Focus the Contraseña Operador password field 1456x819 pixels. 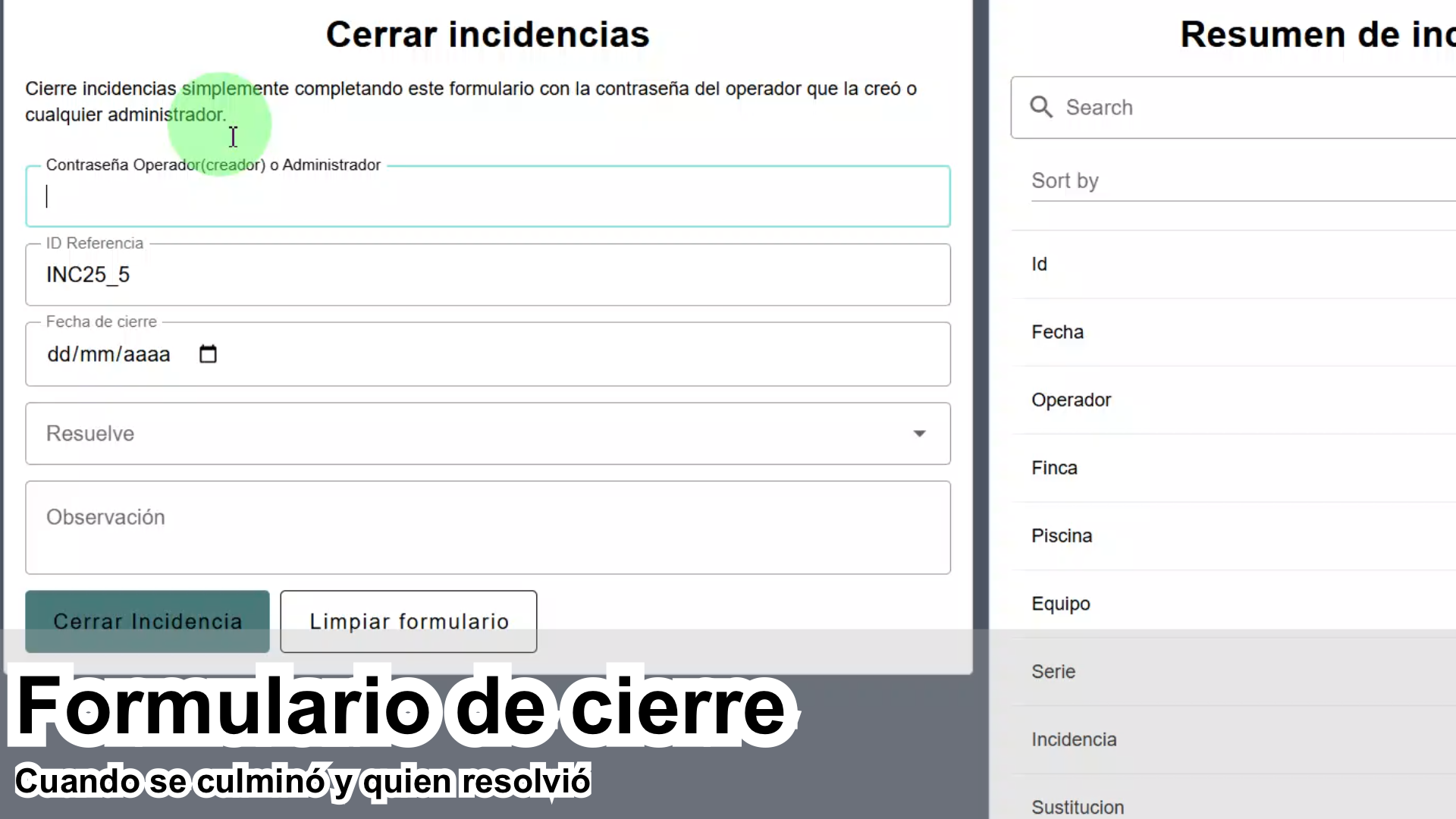coord(487,197)
